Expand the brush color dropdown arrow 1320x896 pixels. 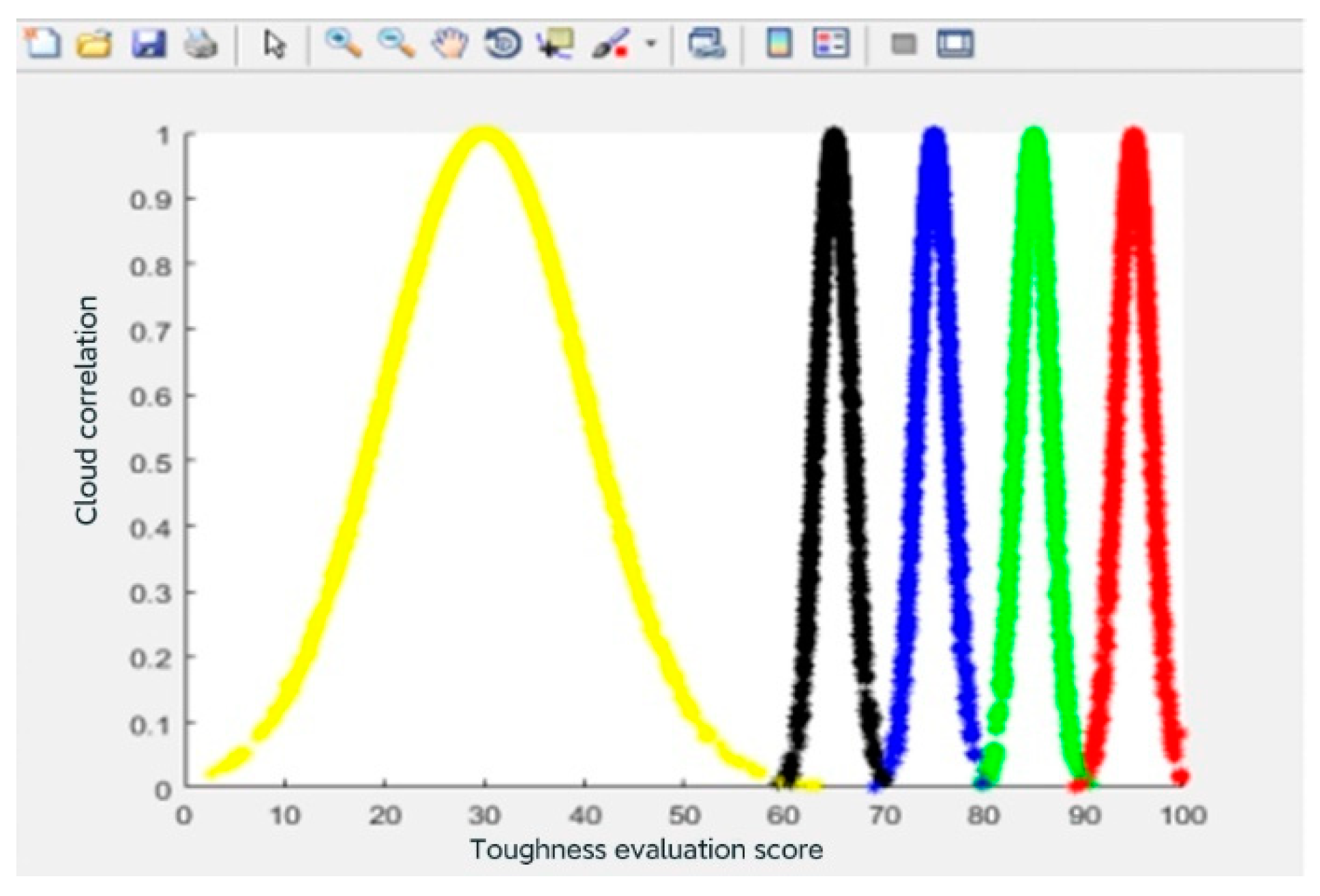651,44
